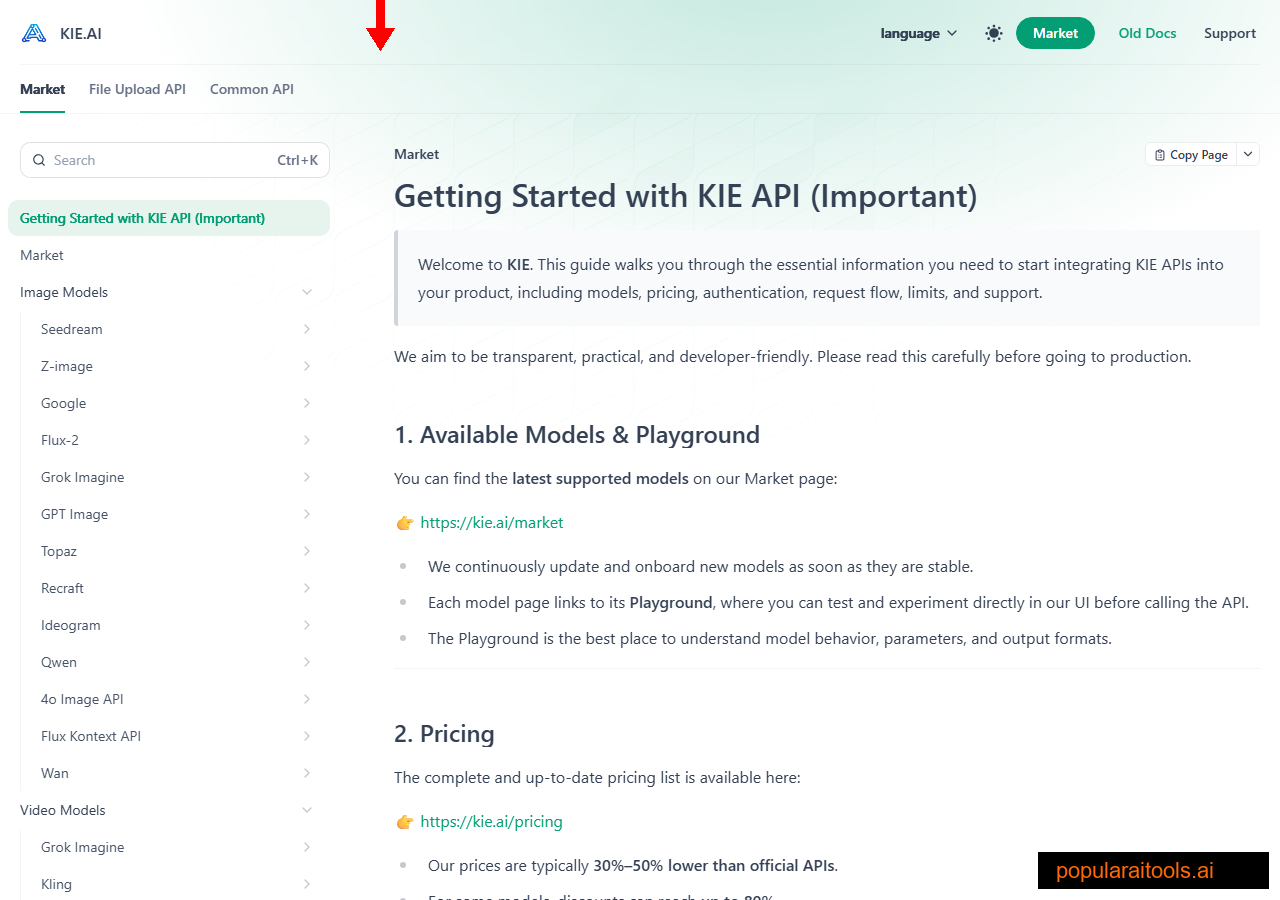1280x900 pixels.
Task: Collapse the Image Models section
Action: [307, 291]
